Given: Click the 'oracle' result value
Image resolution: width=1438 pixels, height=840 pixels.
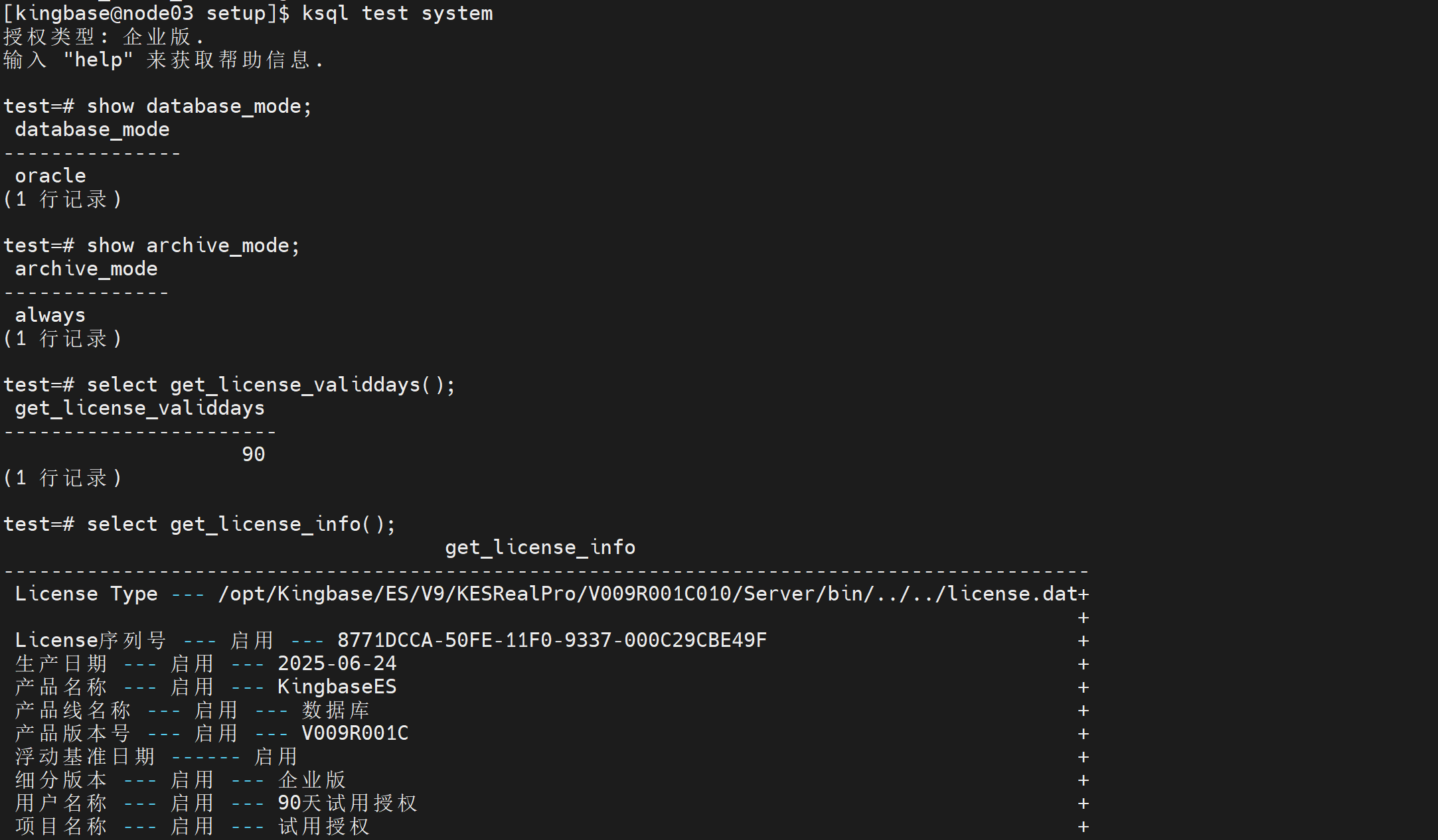Looking at the screenshot, I should (50, 176).
